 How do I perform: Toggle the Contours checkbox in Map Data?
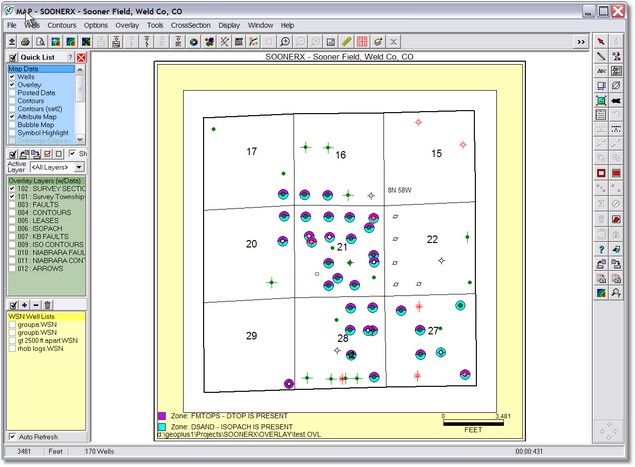[x=12, y=101]
